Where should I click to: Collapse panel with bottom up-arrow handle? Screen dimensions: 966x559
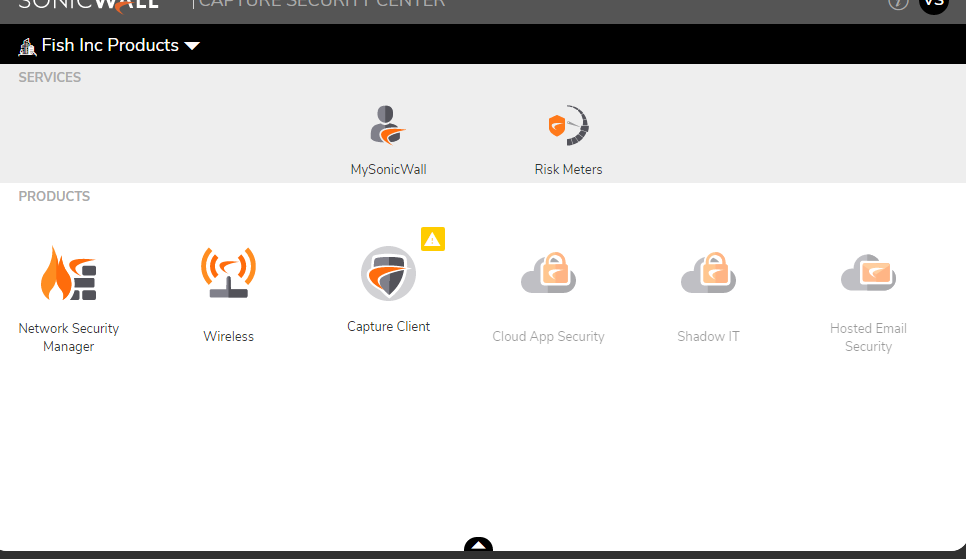pos(478,544)
